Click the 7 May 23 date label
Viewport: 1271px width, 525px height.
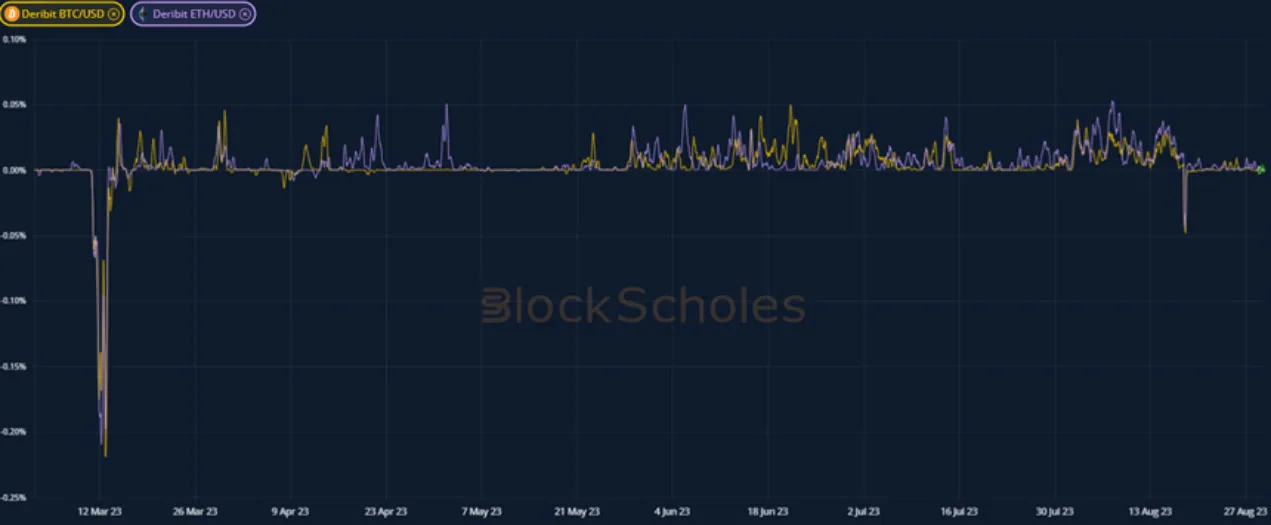(x=482, y=511)
